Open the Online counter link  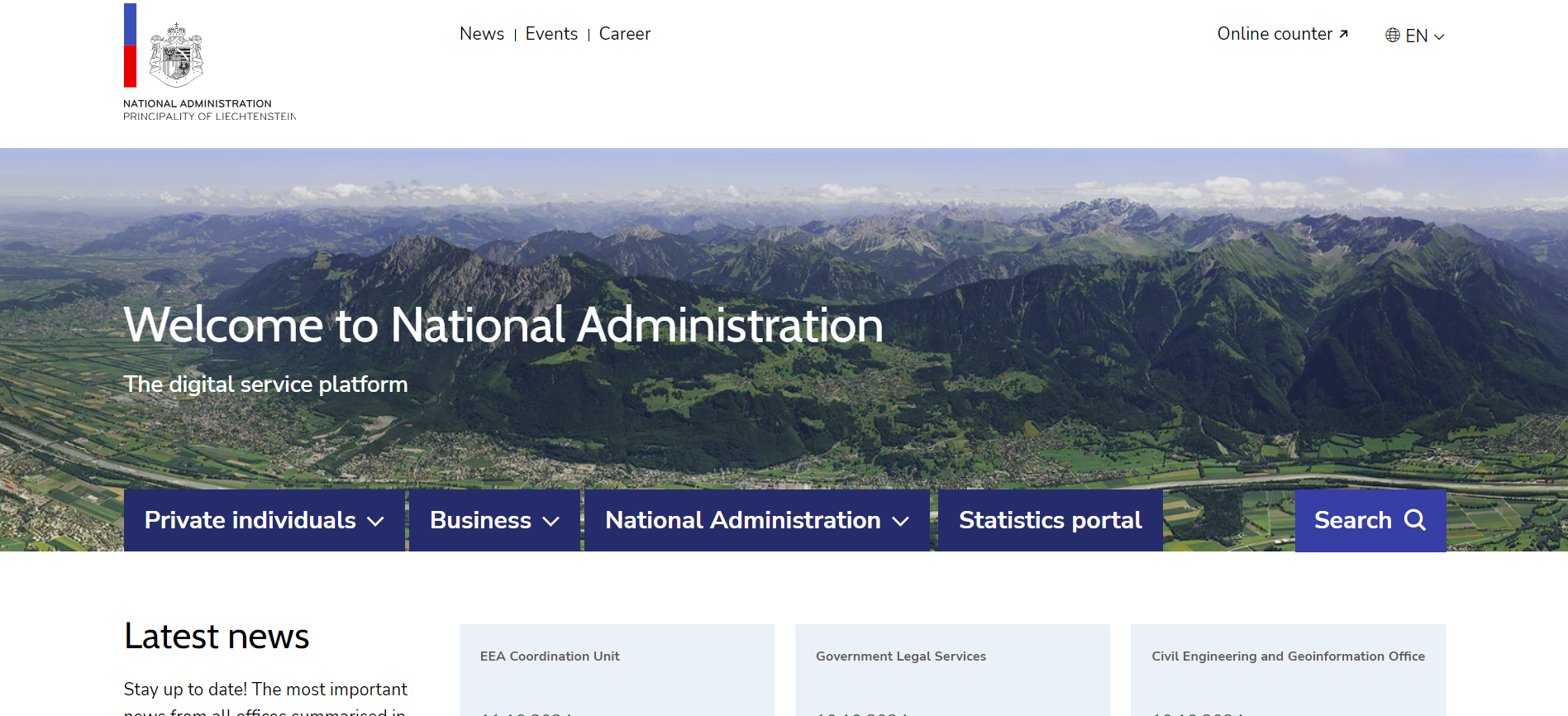(1274, 34)
